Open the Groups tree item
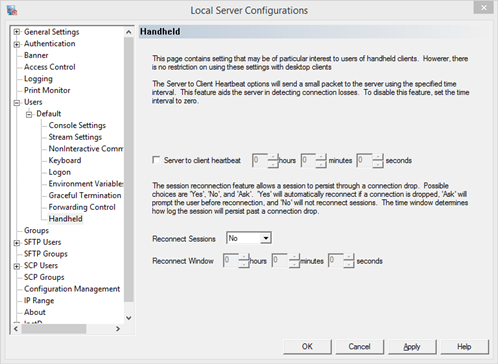The image size is (498, 364). (36, 230)
